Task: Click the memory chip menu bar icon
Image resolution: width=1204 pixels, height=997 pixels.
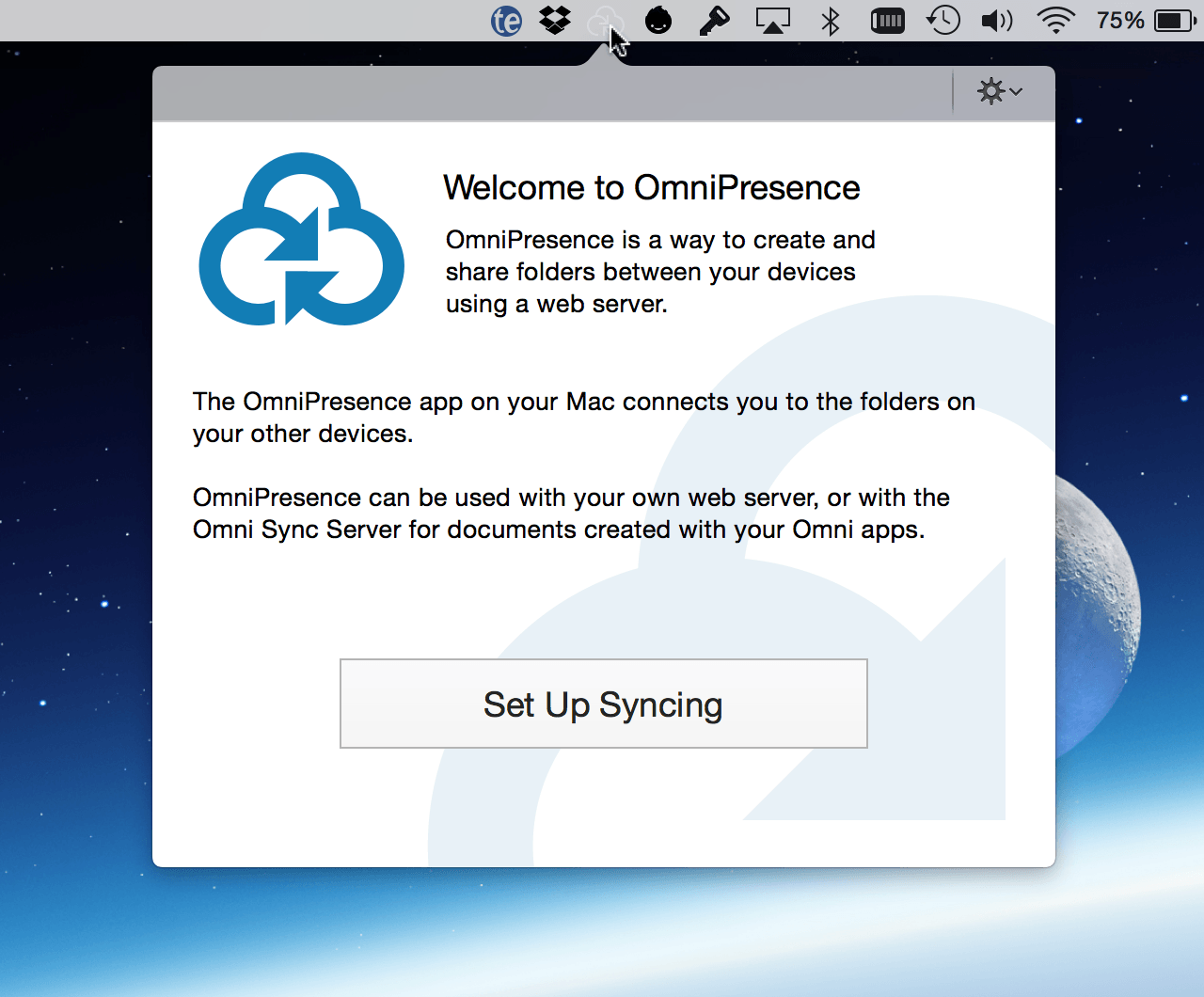Action: pos(887,20)
